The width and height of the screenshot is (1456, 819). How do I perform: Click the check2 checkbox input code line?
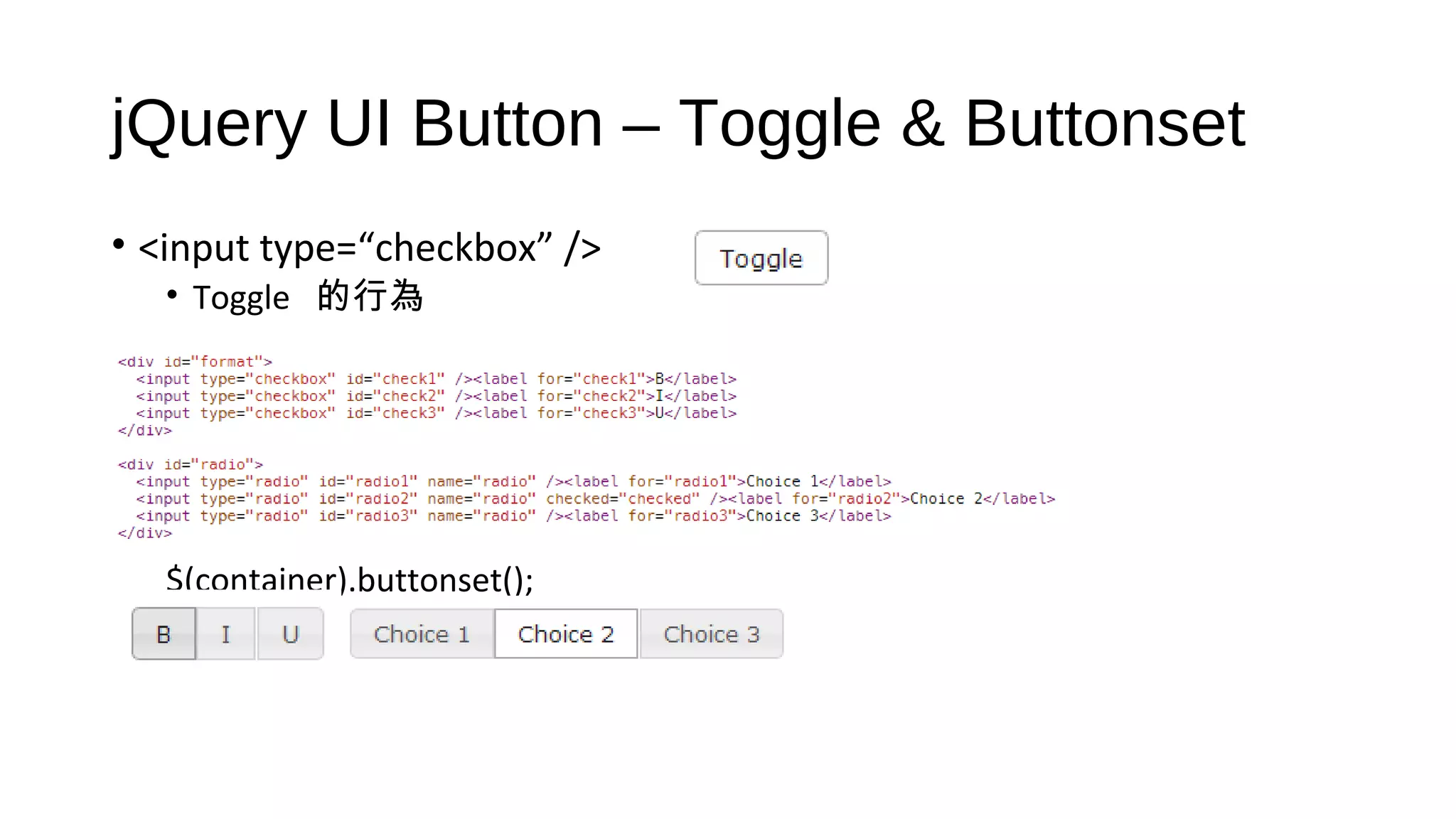click(437, 396)
